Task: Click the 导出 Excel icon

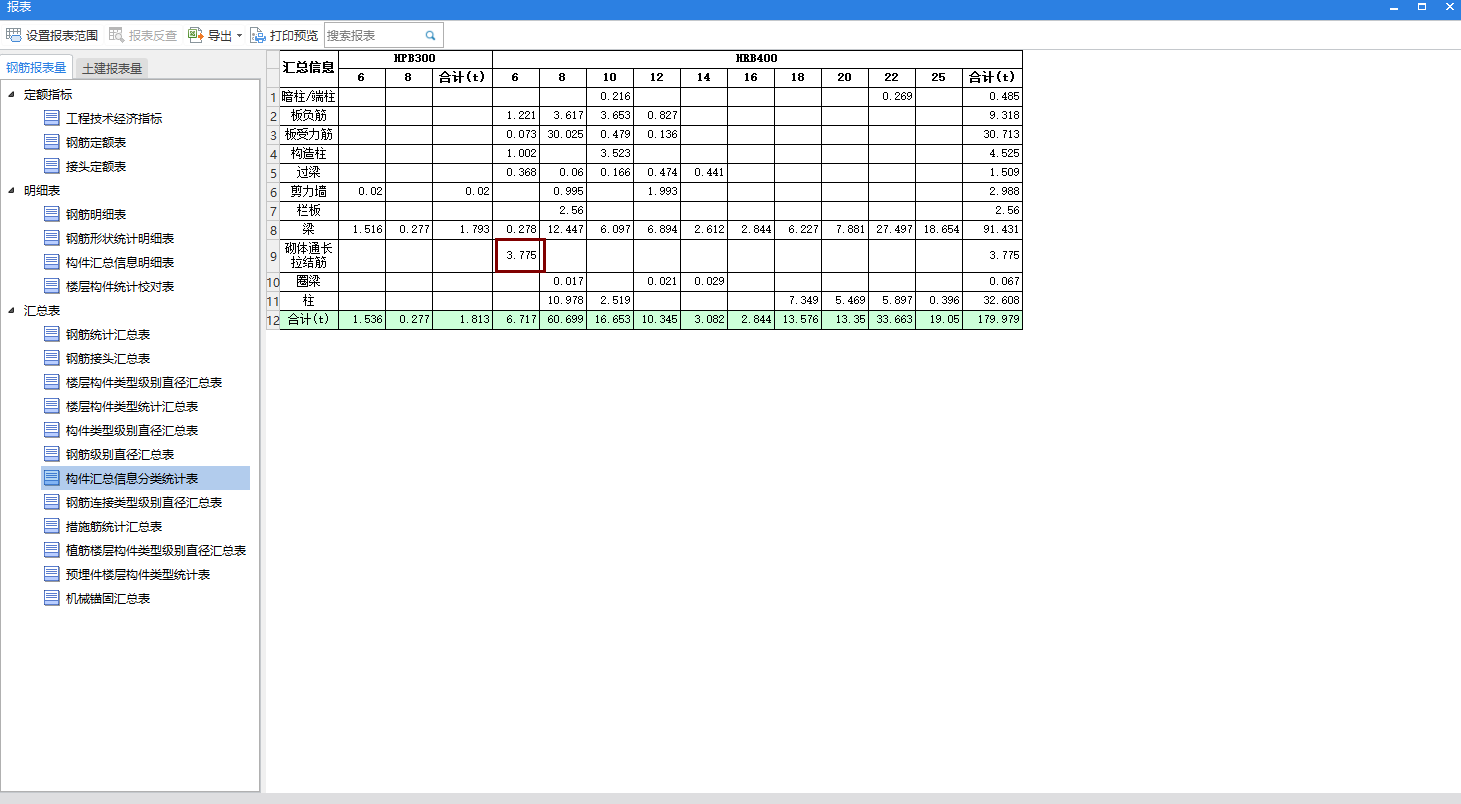Action: 196,35
